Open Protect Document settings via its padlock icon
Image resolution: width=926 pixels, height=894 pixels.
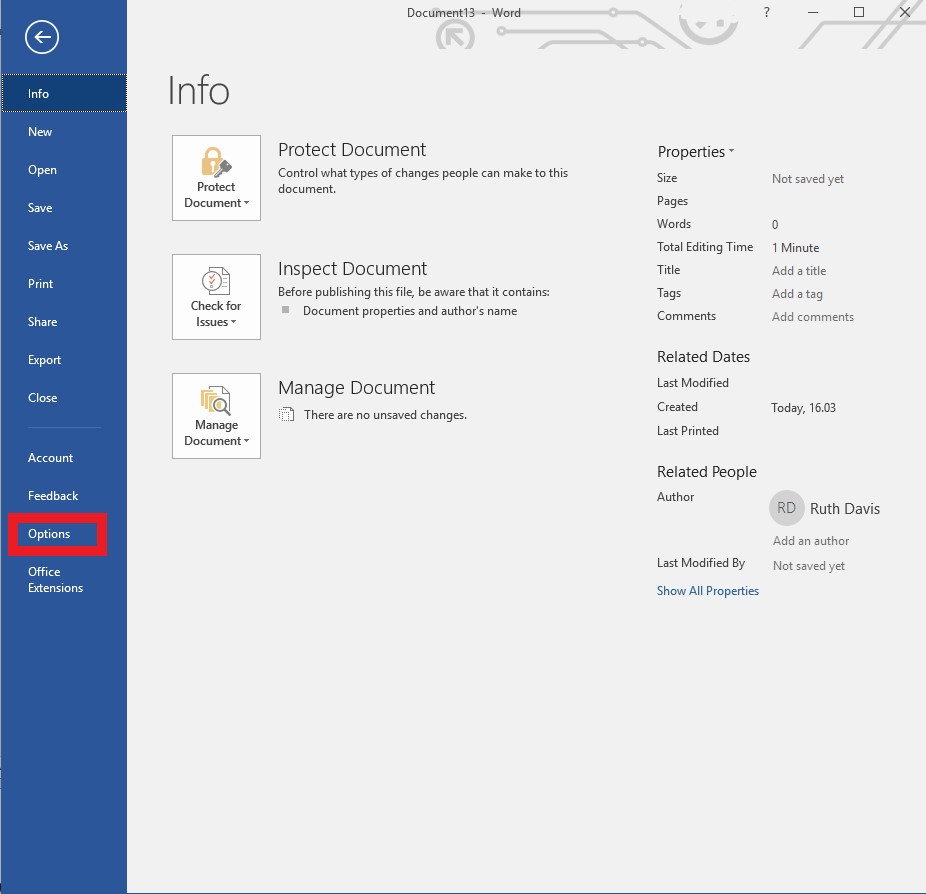point(216,163)
